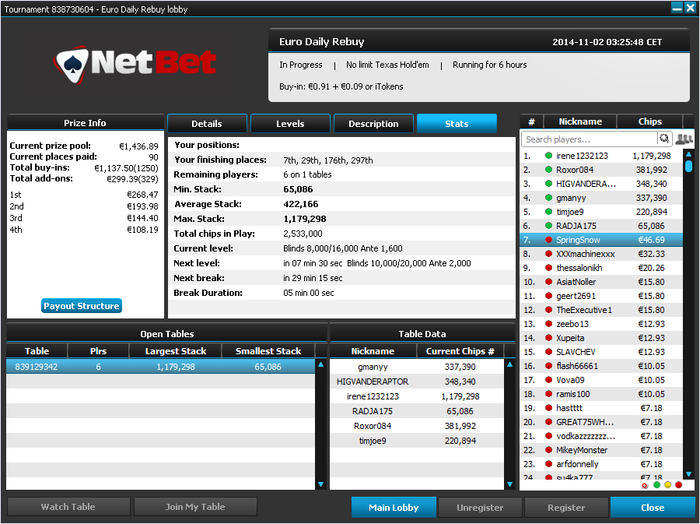Click the red diamond icon below player list

point(645,486)
